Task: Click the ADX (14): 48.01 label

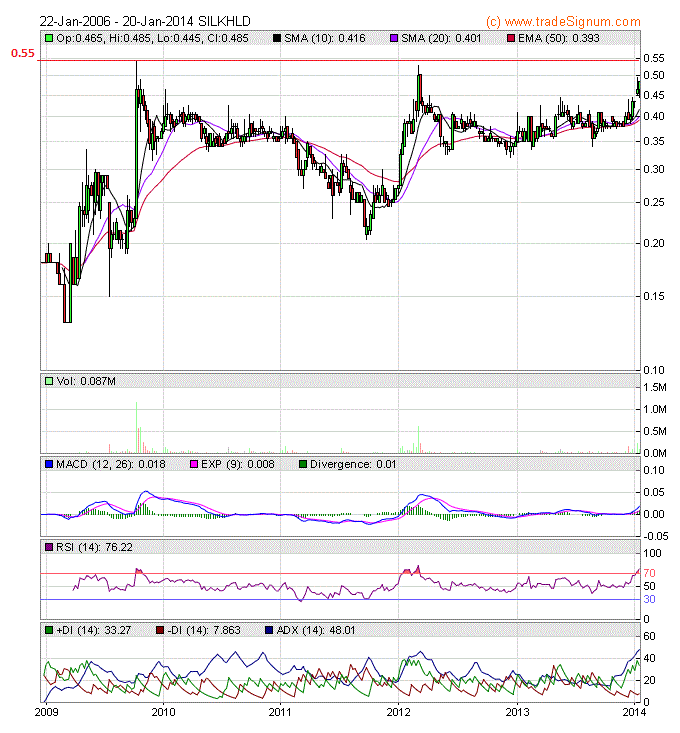Action: [x=316, y=631]
